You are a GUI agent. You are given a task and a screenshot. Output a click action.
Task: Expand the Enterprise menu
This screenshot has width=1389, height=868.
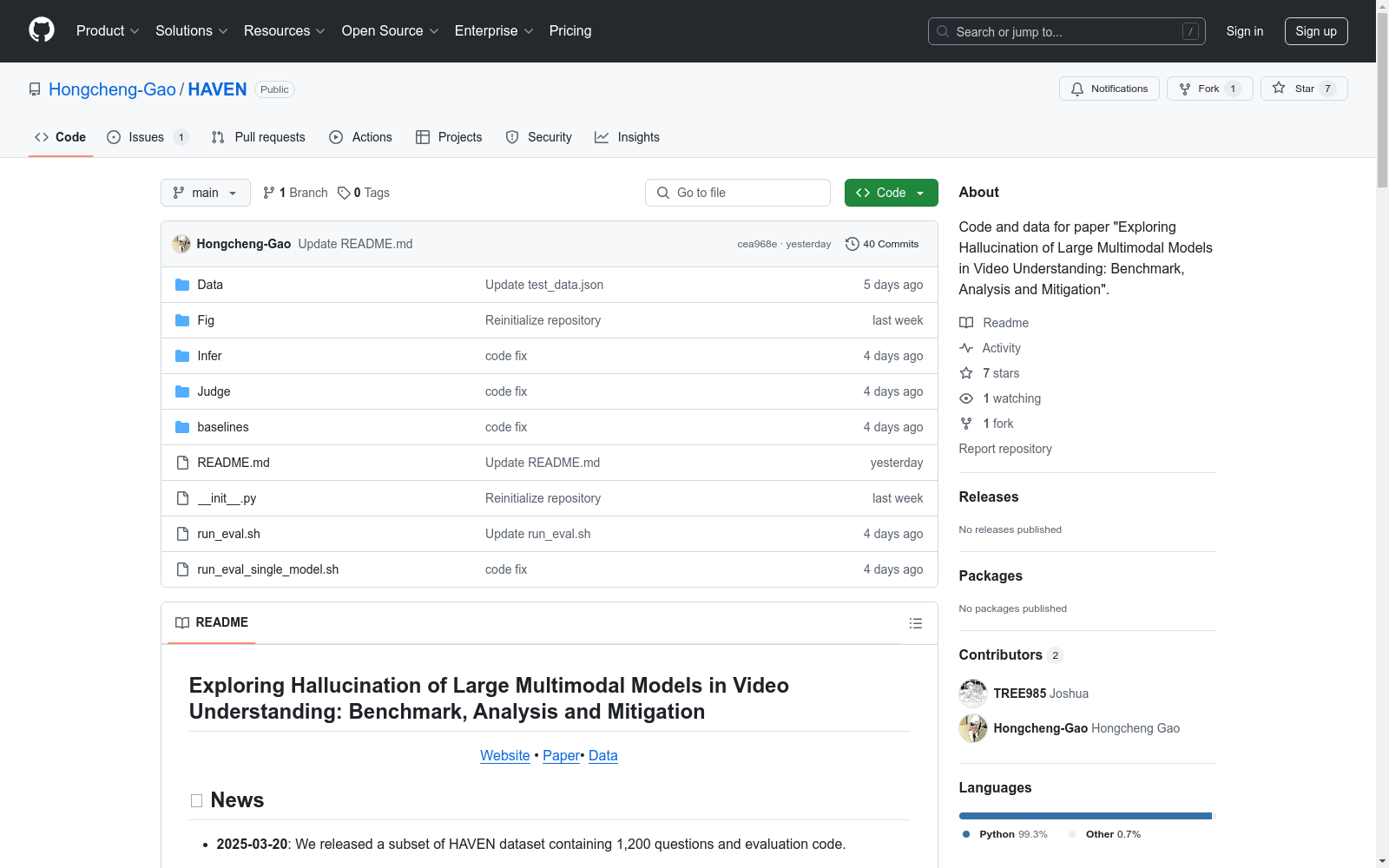[x=494, y=31]
